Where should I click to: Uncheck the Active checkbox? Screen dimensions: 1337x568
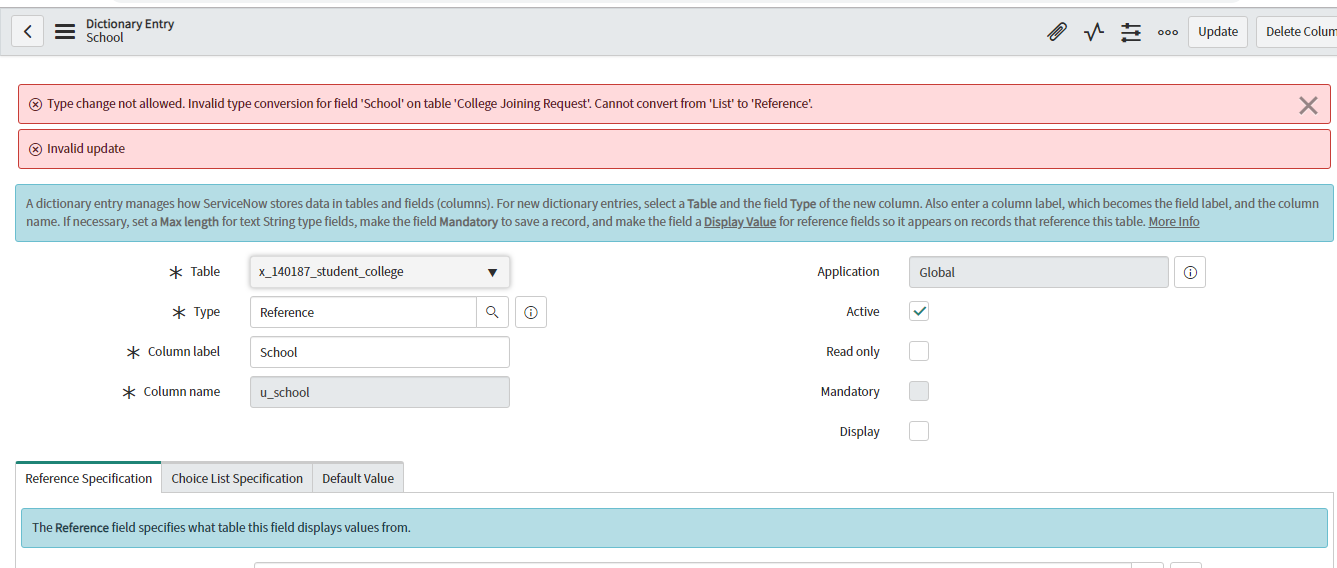click(x=919, y=311)
